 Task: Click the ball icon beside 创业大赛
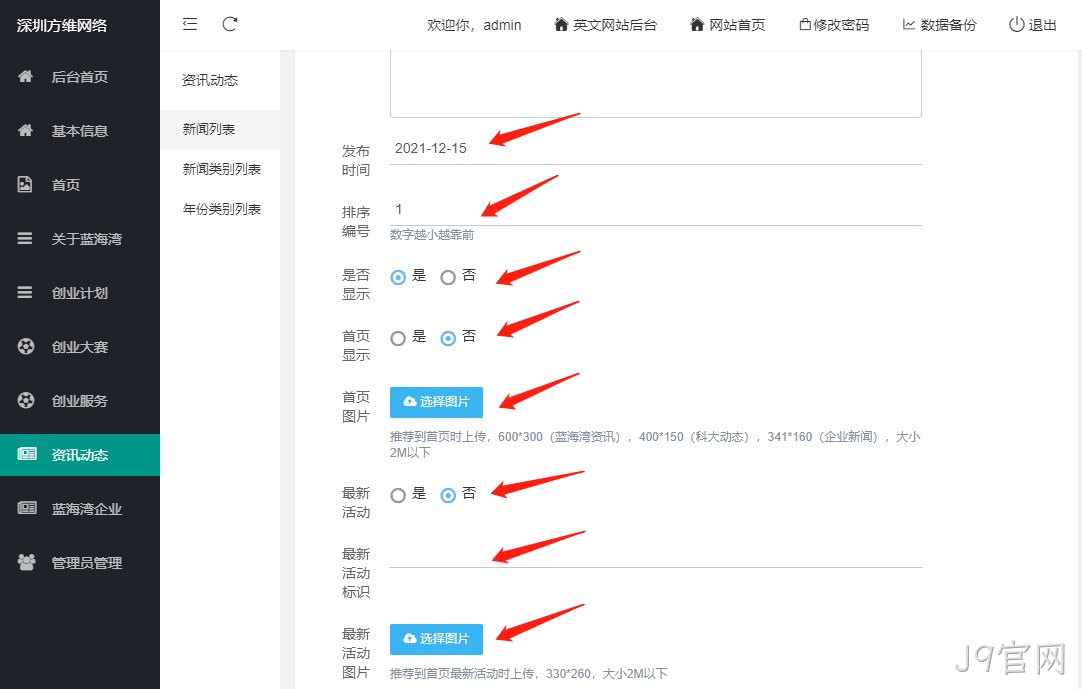26,346
